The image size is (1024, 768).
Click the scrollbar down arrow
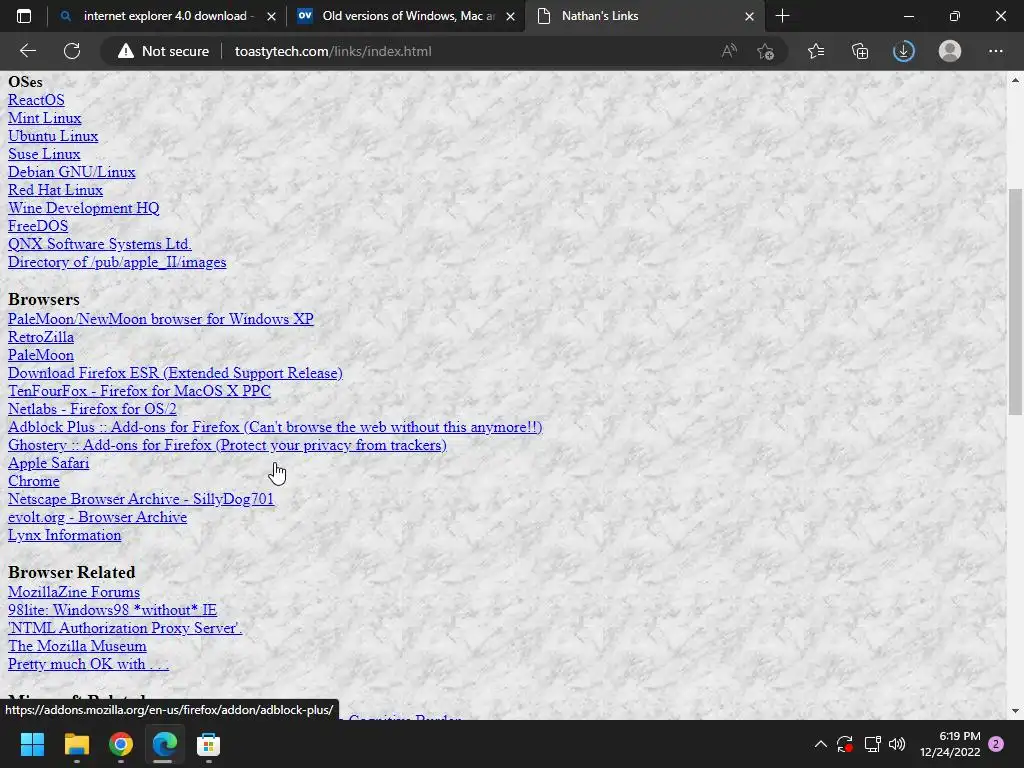pyautogui.click(x=1015, y=711)
